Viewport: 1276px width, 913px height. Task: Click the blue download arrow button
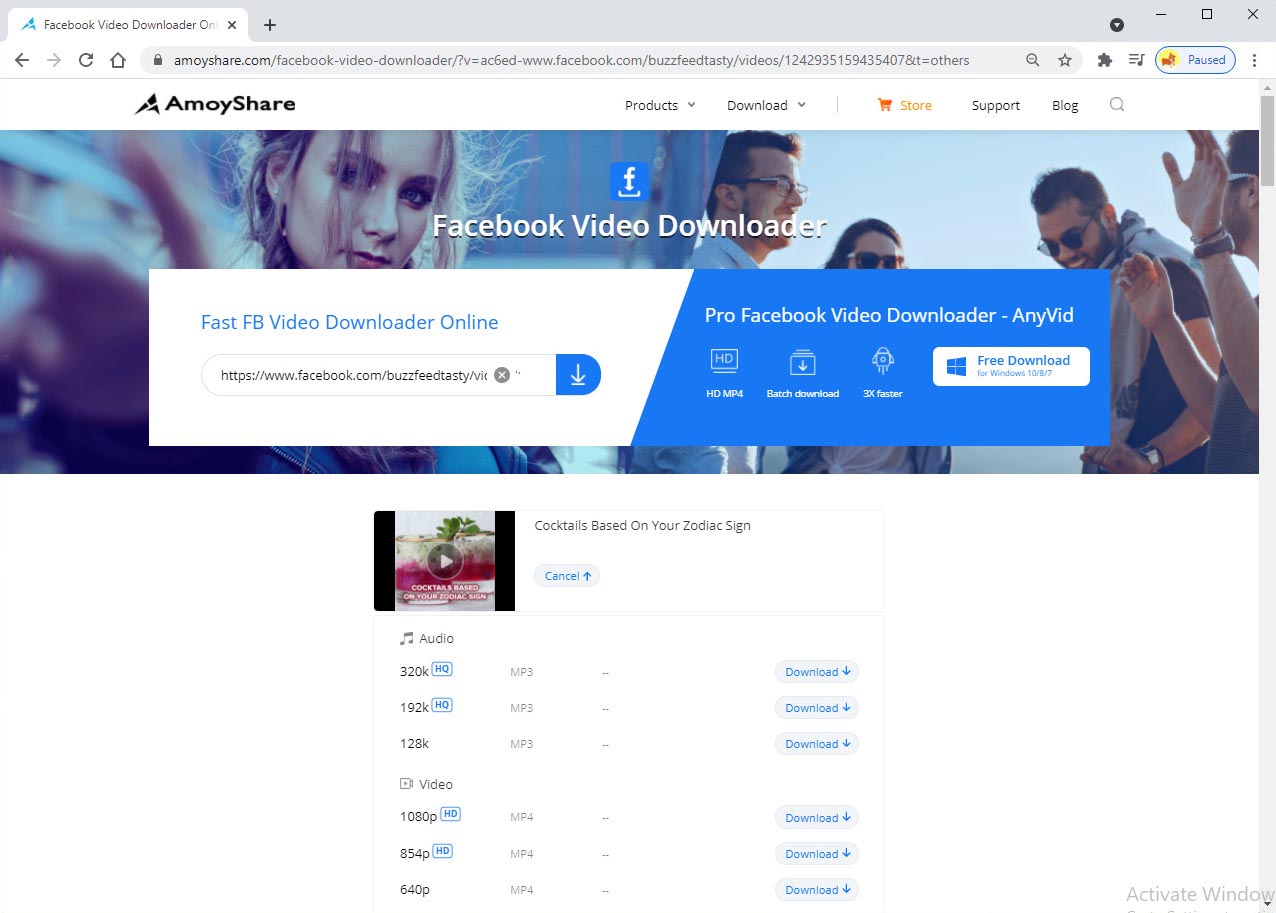[x=578, y=375]
